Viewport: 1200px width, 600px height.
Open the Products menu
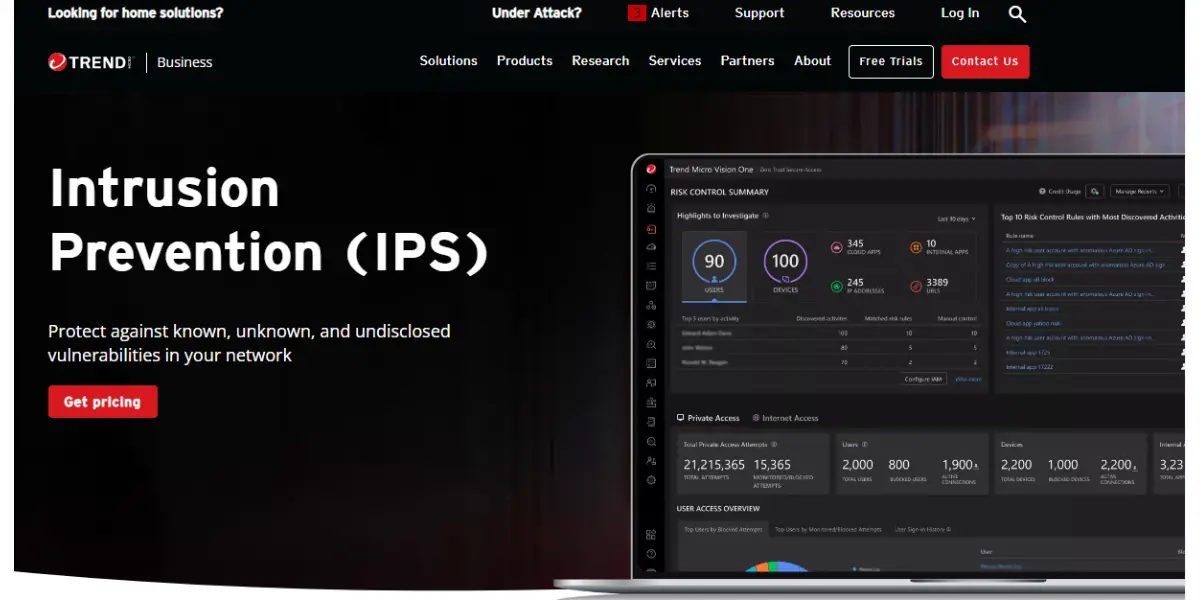pyautogui.click(x=525, y=61)
